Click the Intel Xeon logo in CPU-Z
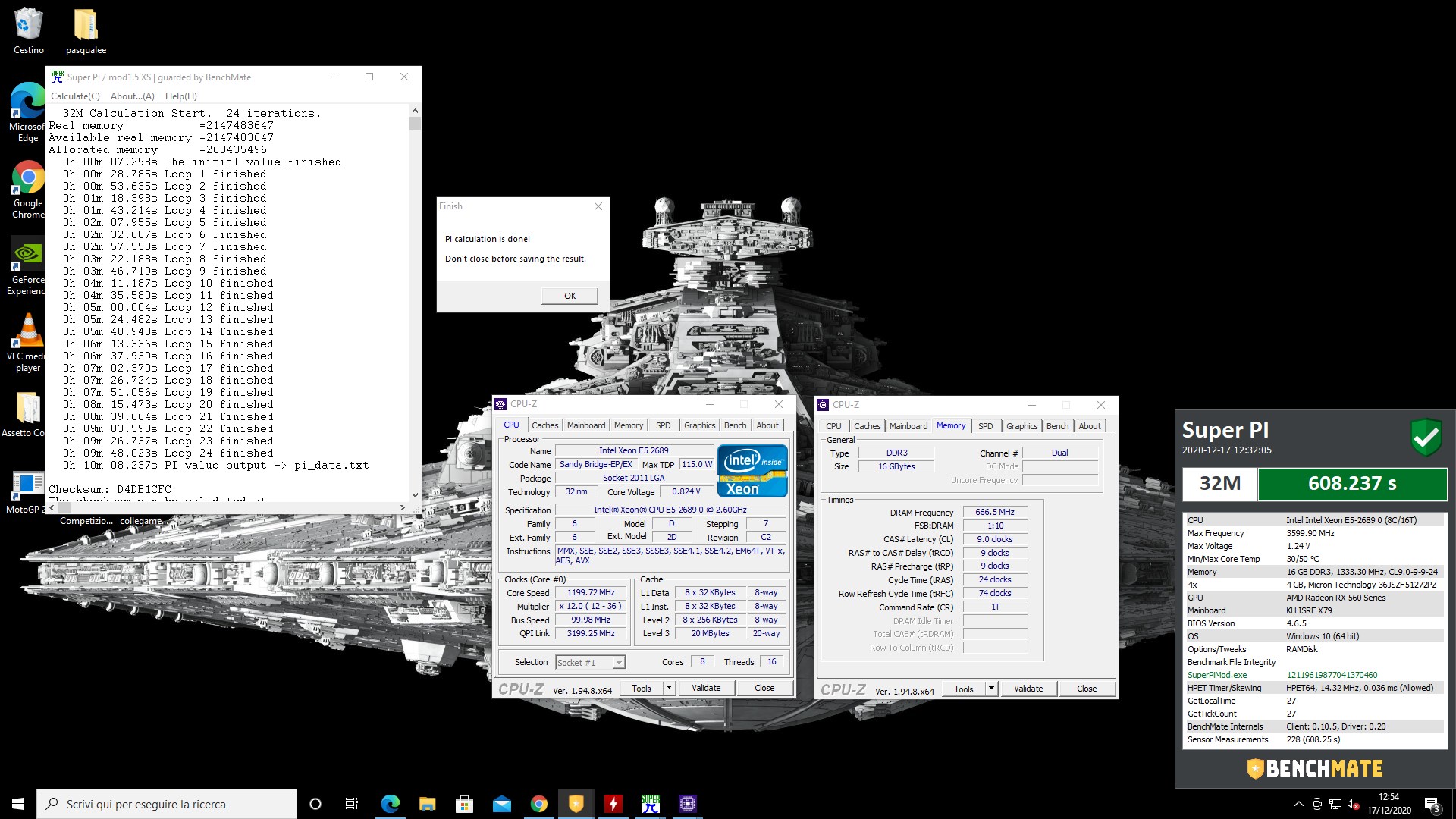 coord(752,471)
